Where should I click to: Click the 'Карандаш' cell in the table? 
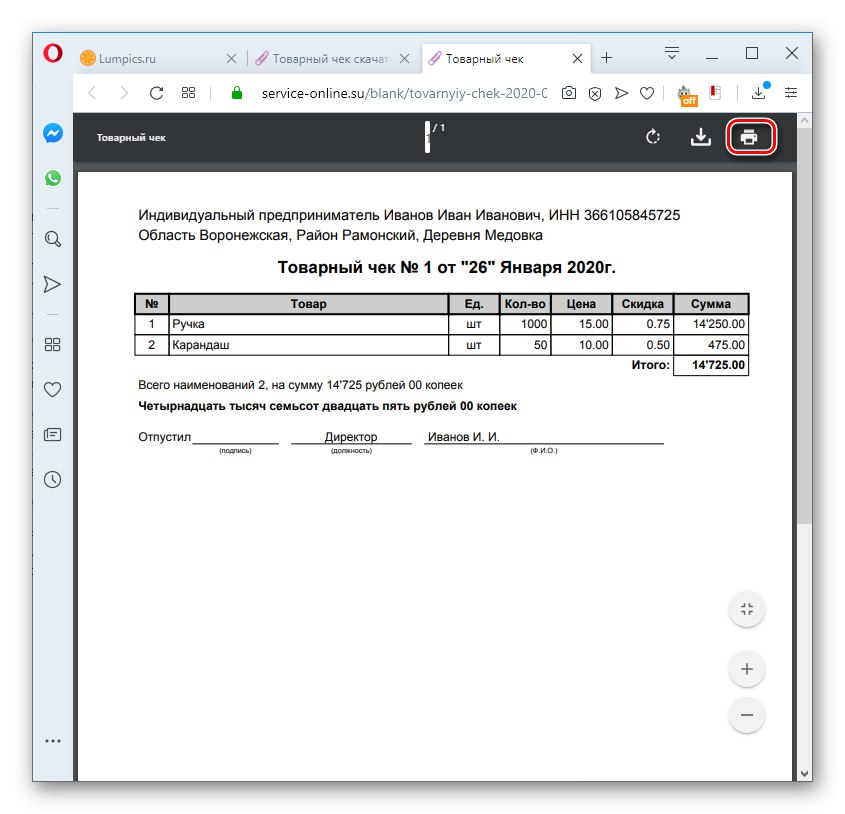tap(308, 345)
